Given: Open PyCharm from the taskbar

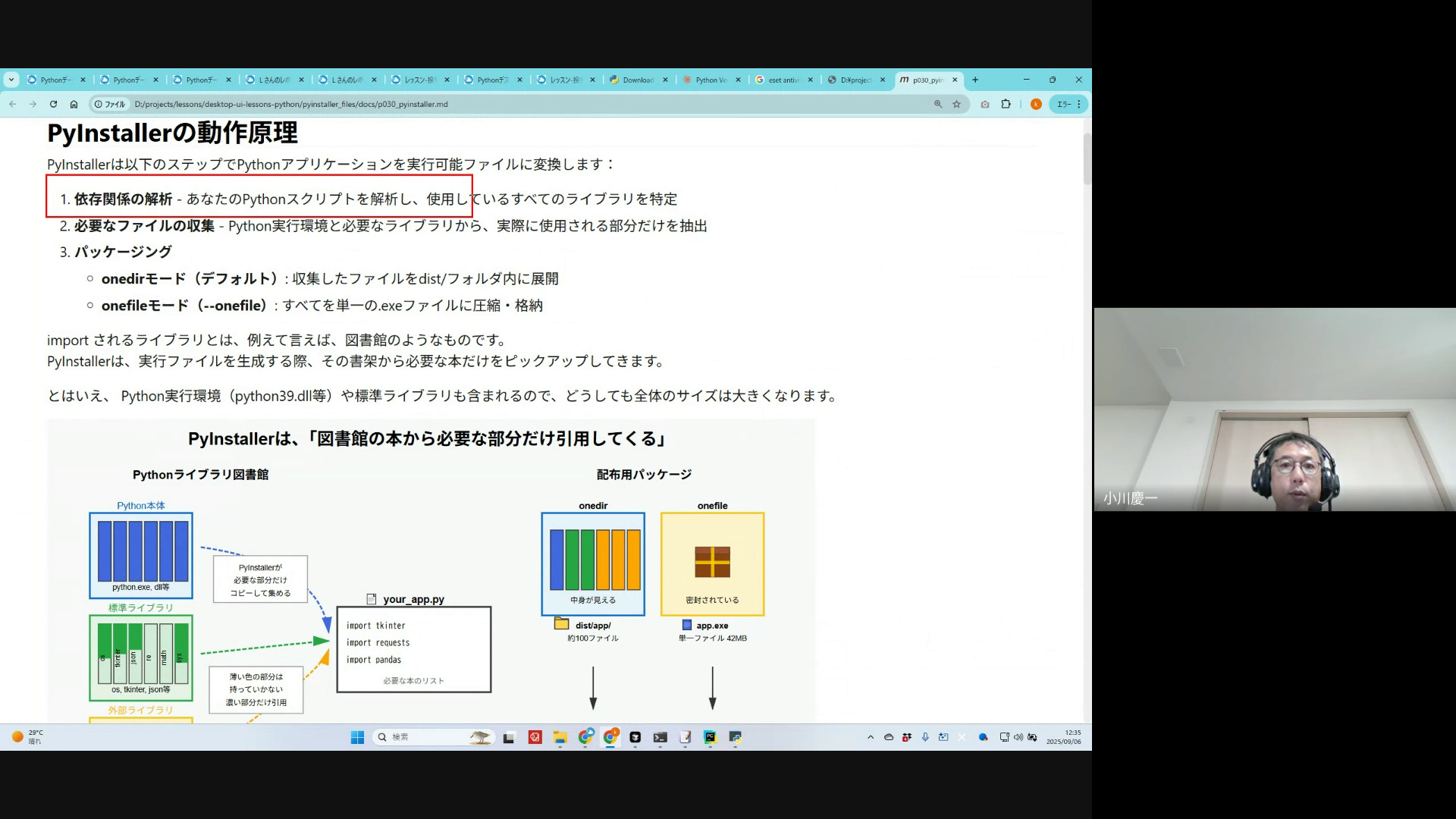Looking at the screenshot, I should coord(710,737).
